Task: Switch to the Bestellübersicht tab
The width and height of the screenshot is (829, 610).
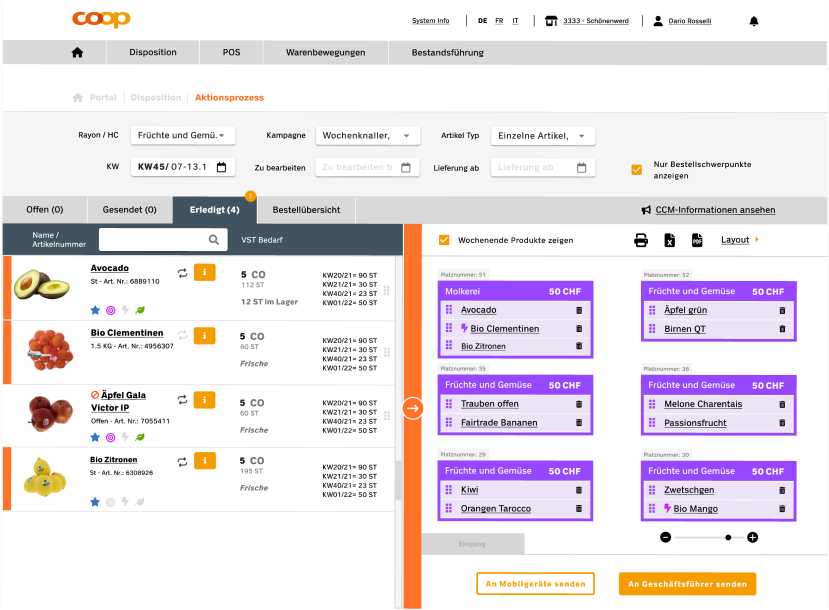Action: tap(307, 210)
